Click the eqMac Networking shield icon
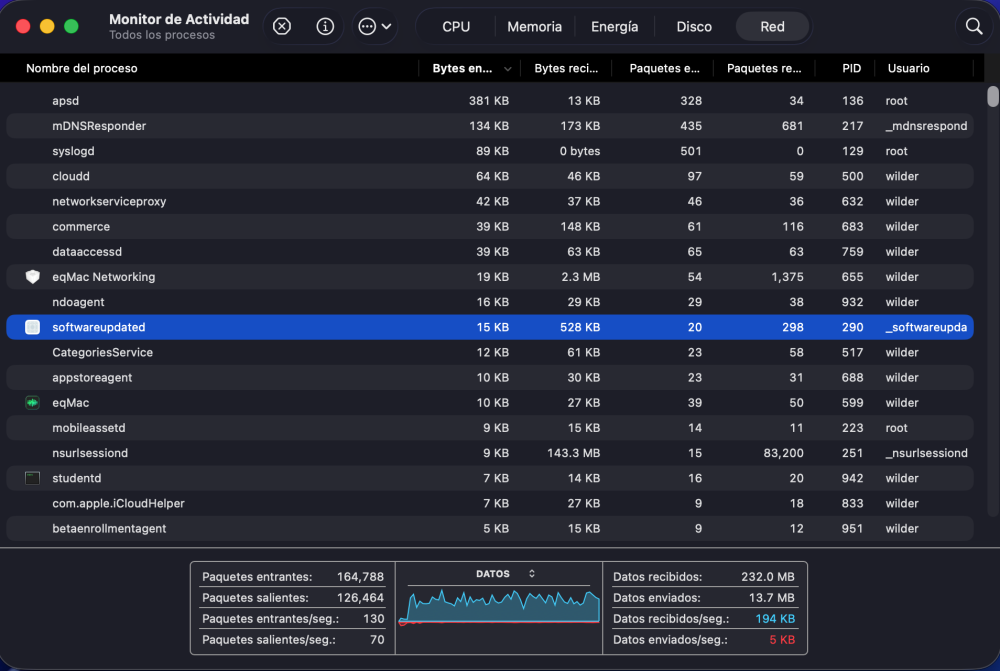 point(33,277)
